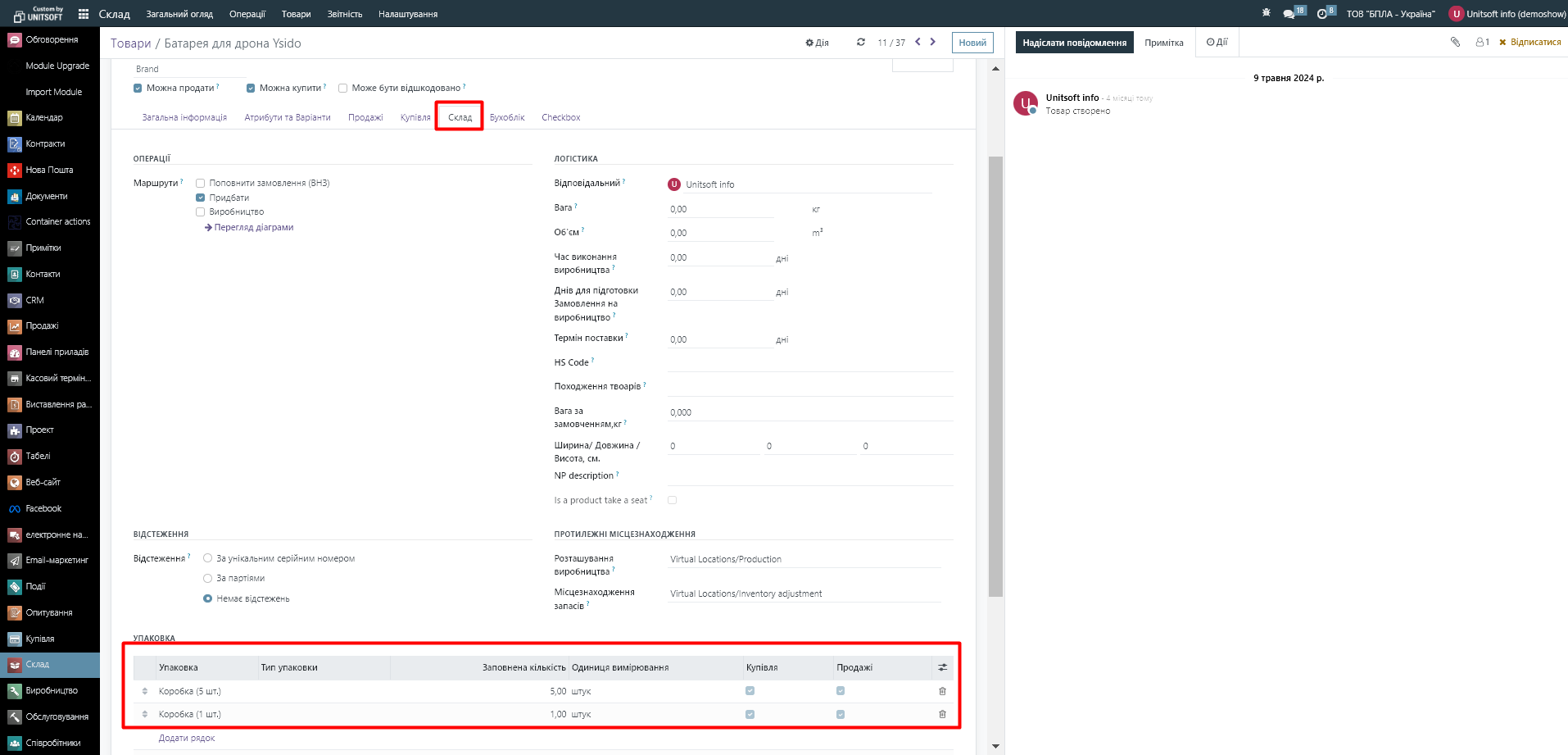Open the activities clock icon

[1322, 14]
